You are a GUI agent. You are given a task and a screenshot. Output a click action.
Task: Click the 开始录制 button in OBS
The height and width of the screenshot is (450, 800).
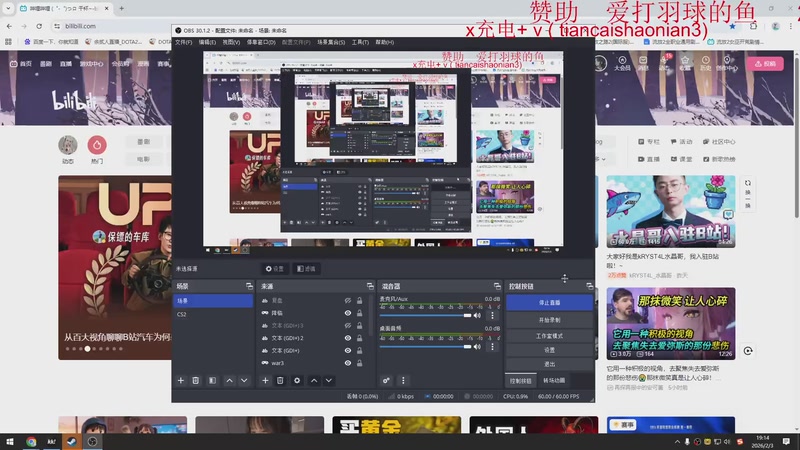point(549,320)
